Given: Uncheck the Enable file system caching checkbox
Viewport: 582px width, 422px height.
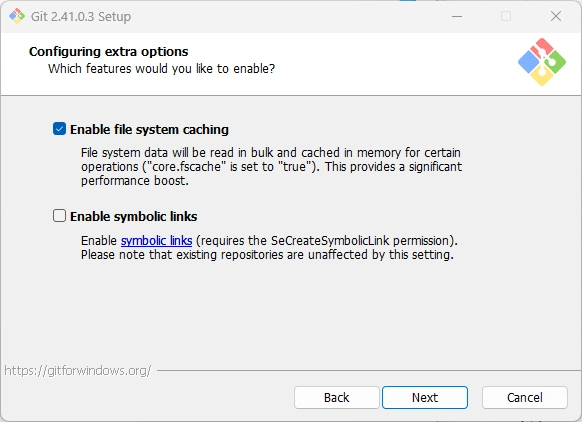Looking at the screenshot, I should (x=59, y=129).
